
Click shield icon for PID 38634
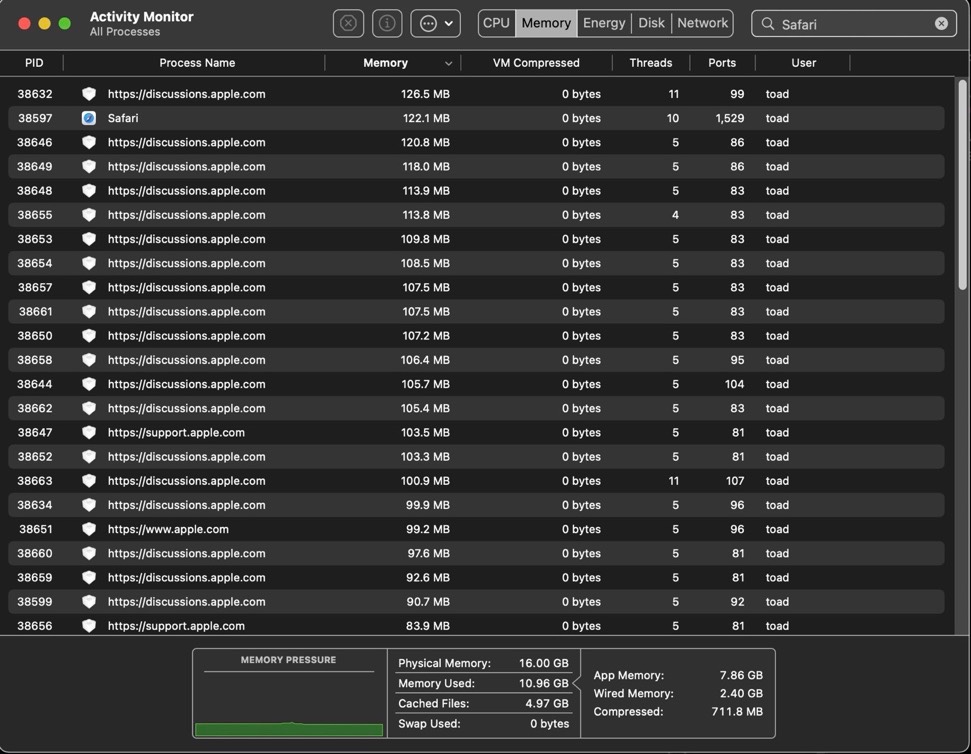click(89, 504)
